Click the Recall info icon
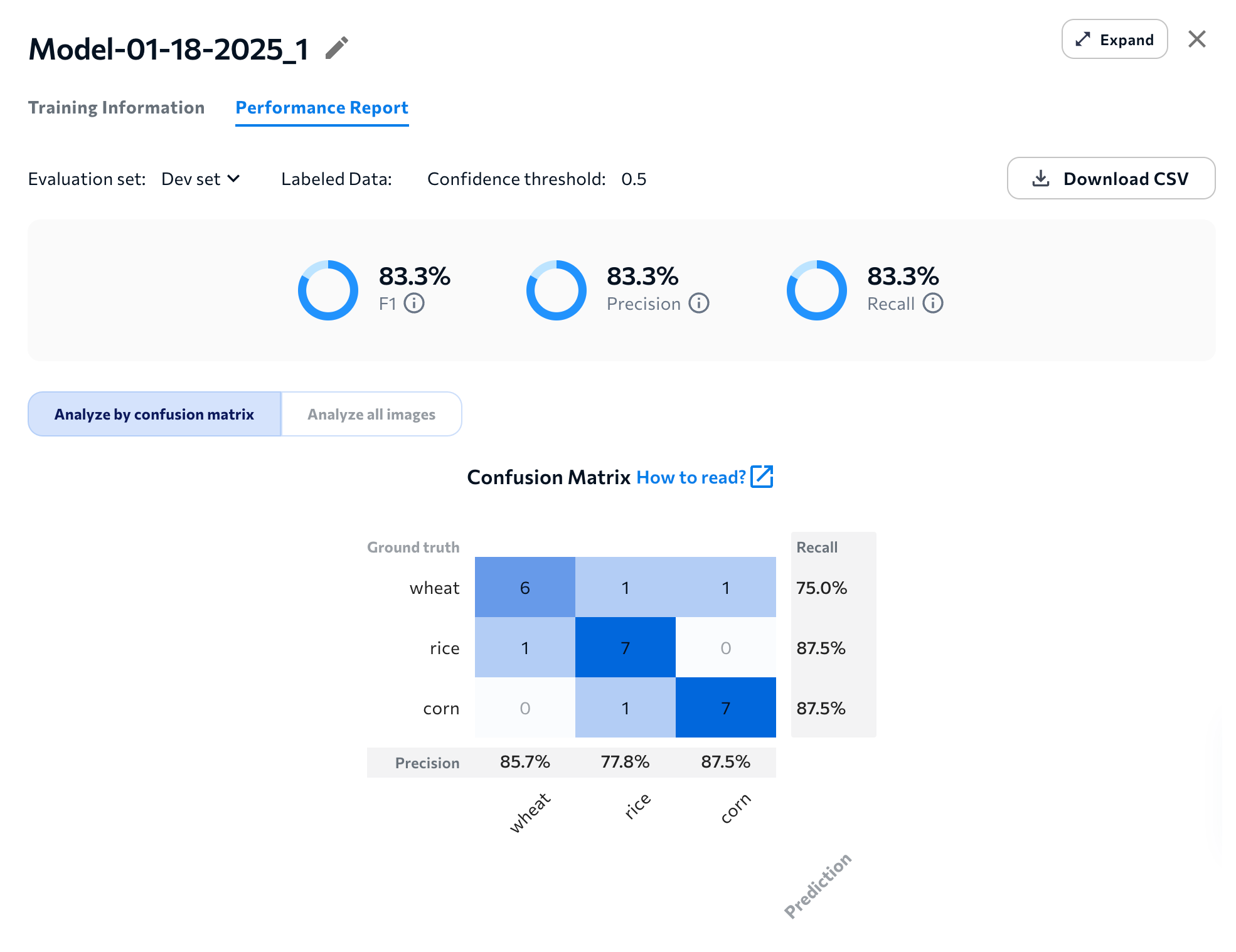The height and width of the screenshot is (952, 1236). pyautogui.click(x=933, y=304)
